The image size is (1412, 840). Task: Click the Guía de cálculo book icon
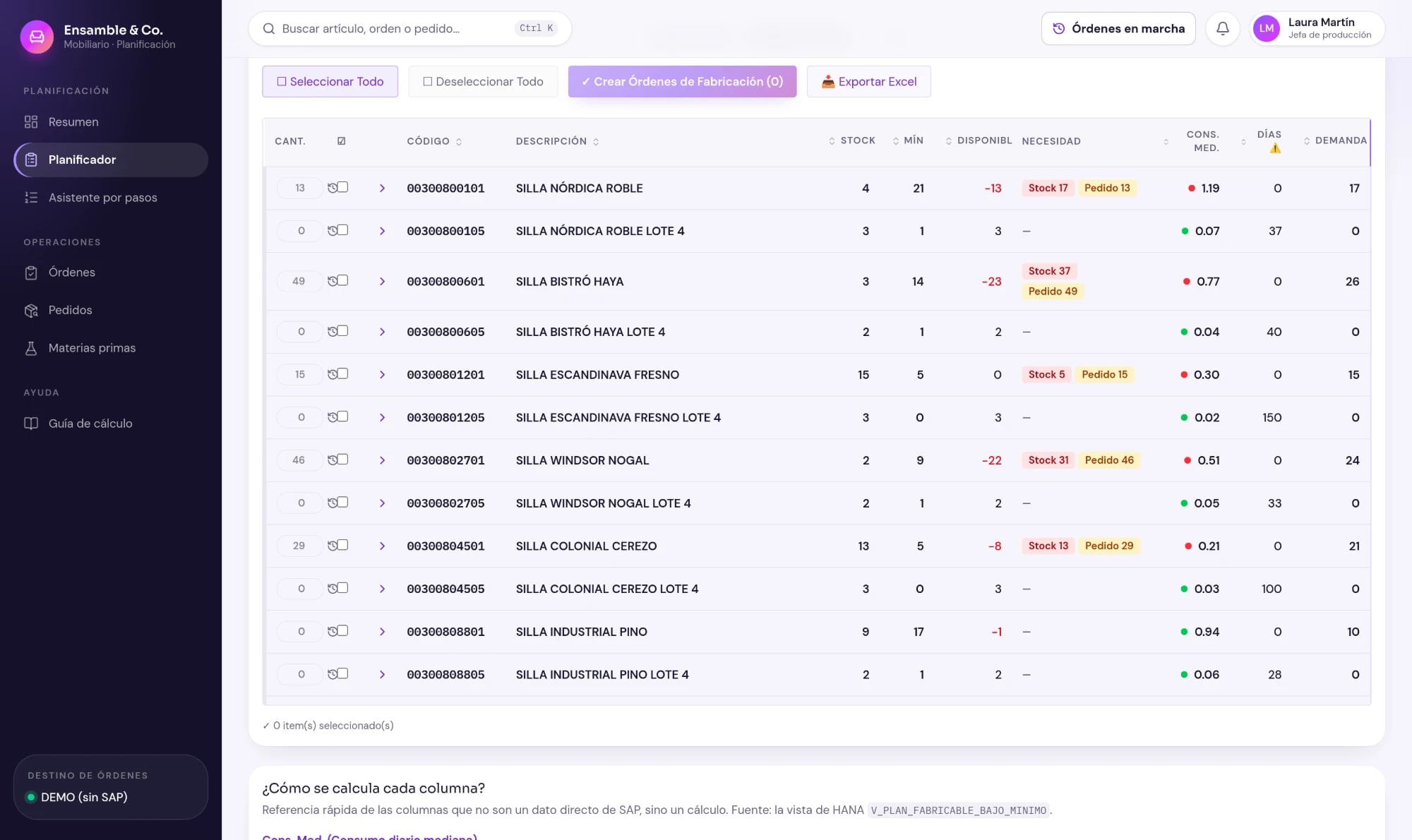(31, 424)
